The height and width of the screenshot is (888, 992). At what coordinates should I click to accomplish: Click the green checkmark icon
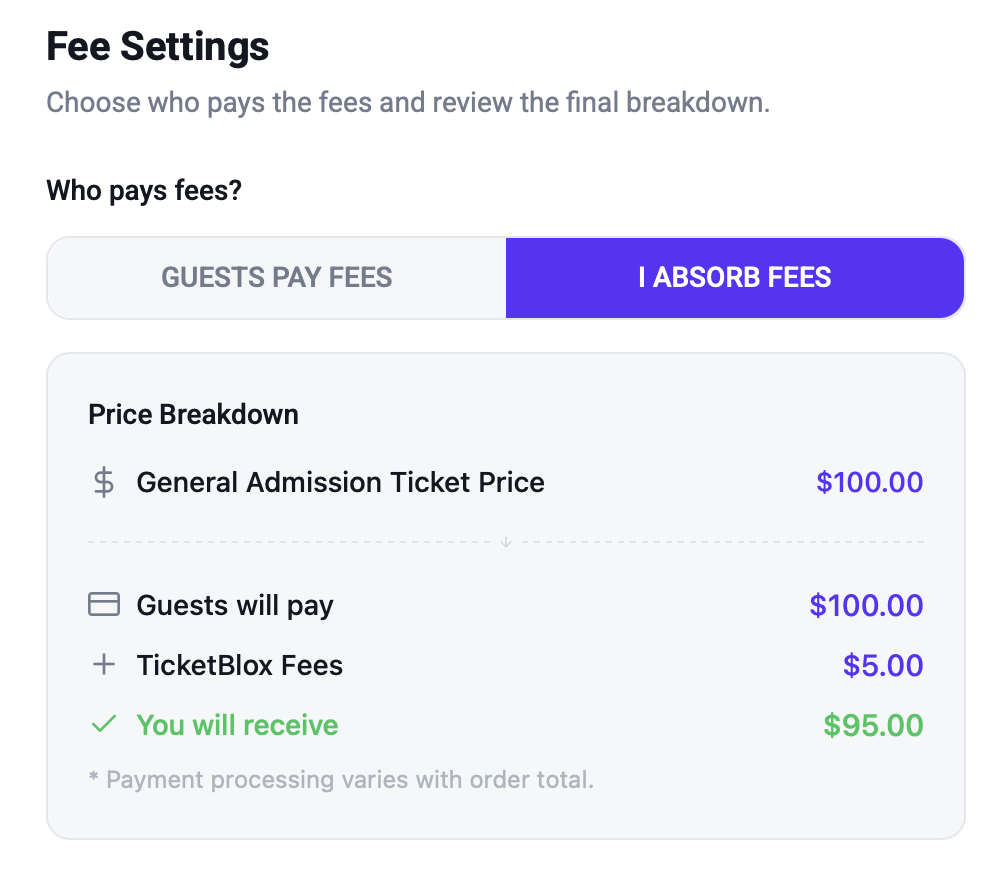(104, 724)
